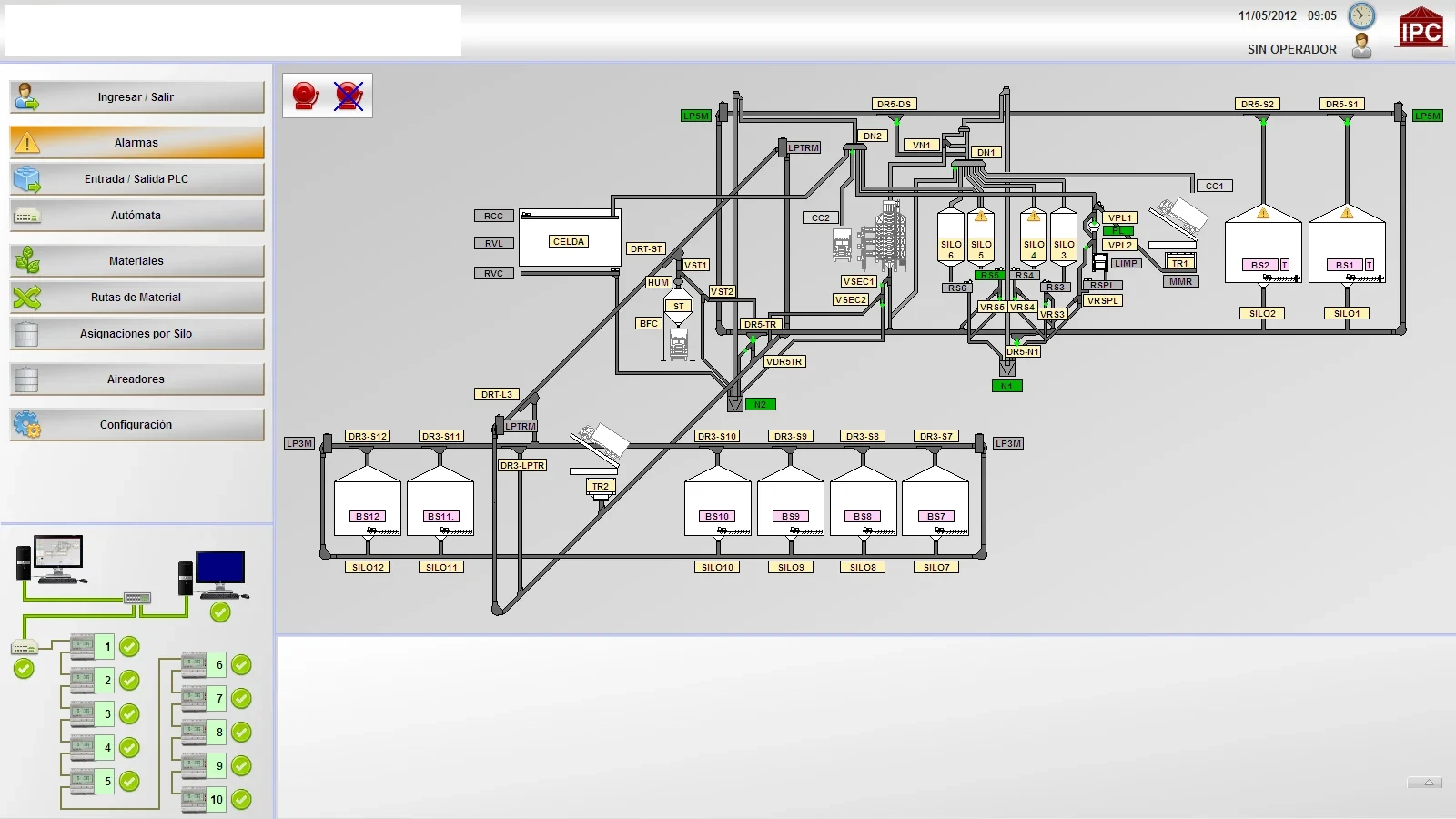The height and width of the screenshot is (819, 1456).
Task: Click the IPC logo icon
Action: tap(1421, 28)
